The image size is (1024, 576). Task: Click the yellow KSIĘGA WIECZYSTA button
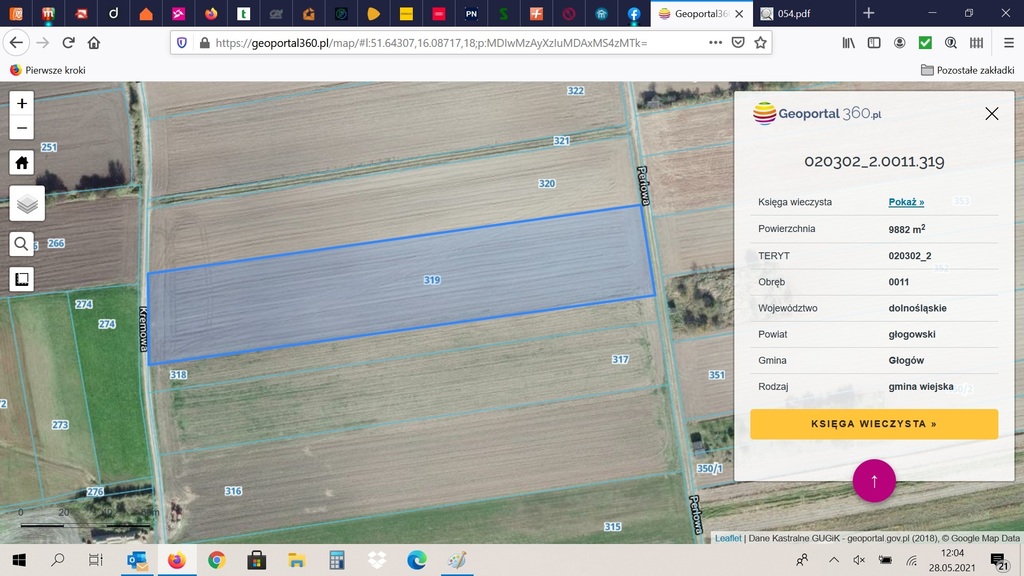click(x=874, y=424)
